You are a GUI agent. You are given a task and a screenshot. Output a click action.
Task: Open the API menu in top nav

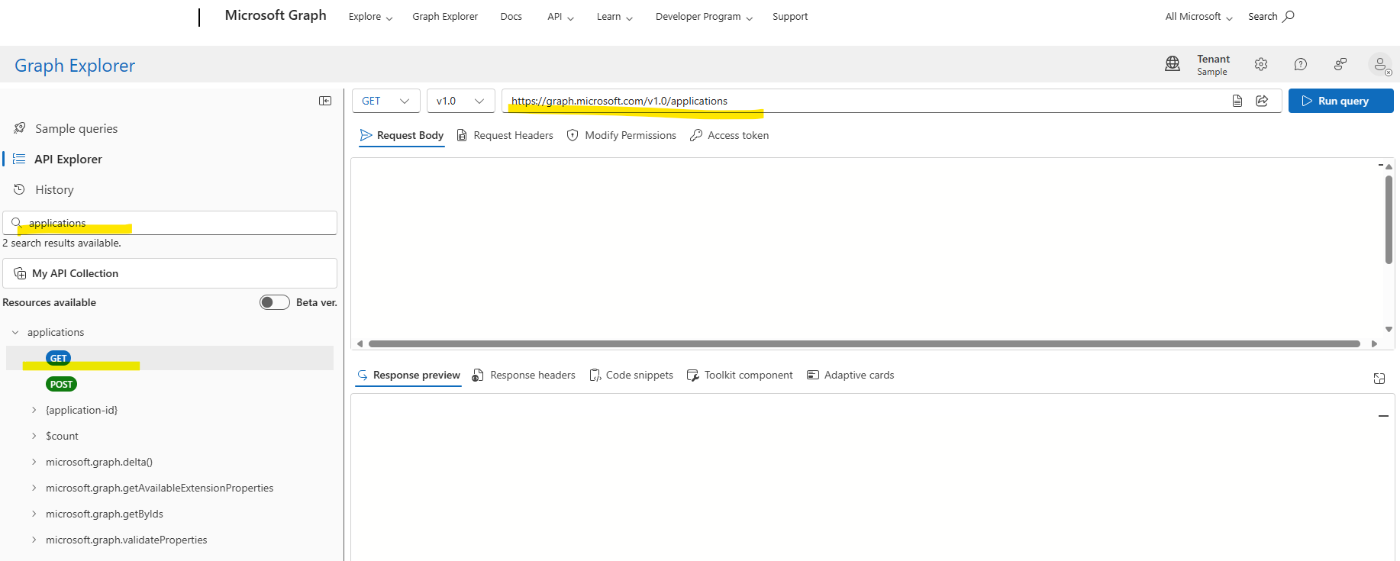pyautogui.click(x=560, y=17)
